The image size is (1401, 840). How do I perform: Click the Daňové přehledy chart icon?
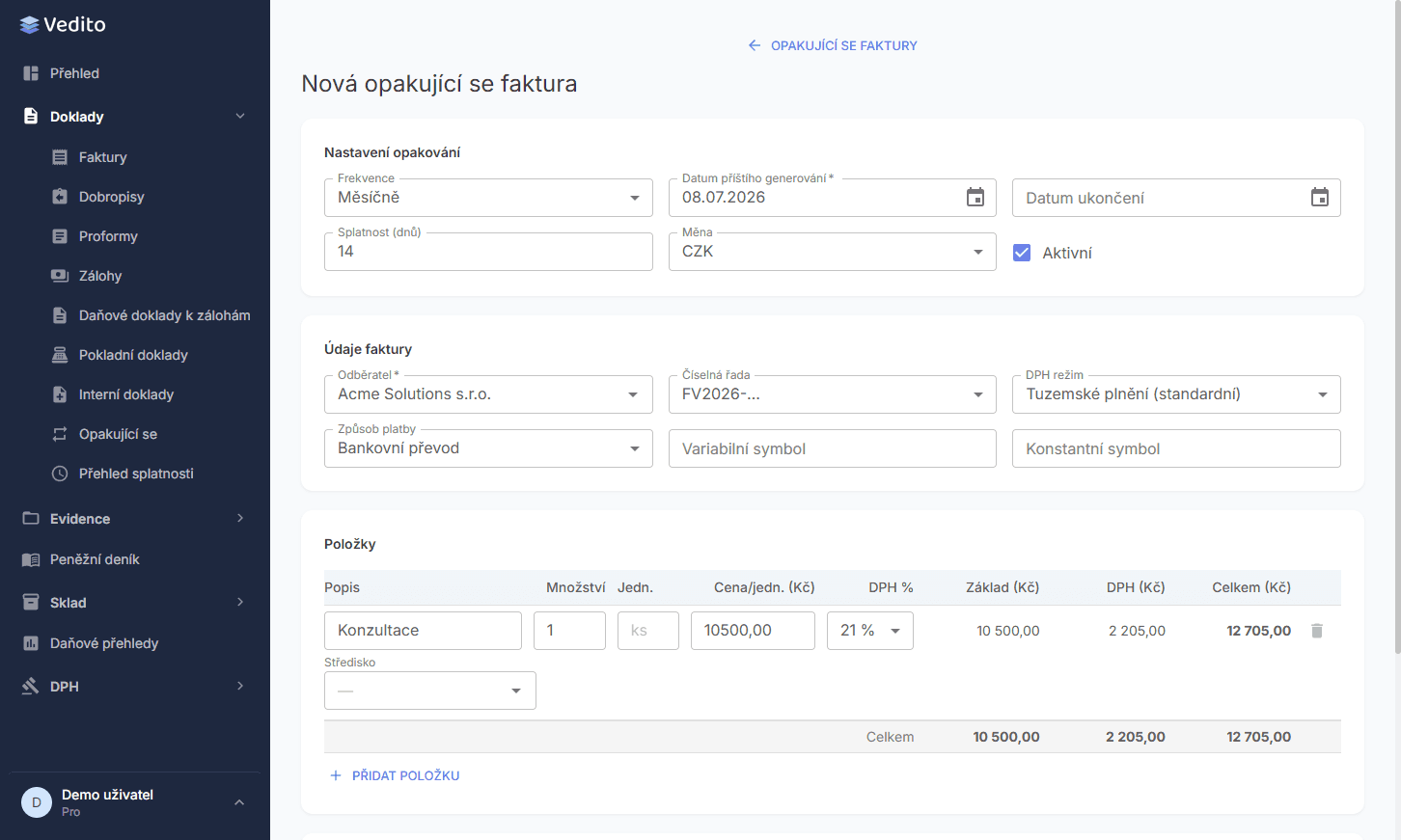pyautogui.click(x=31, y=643)
